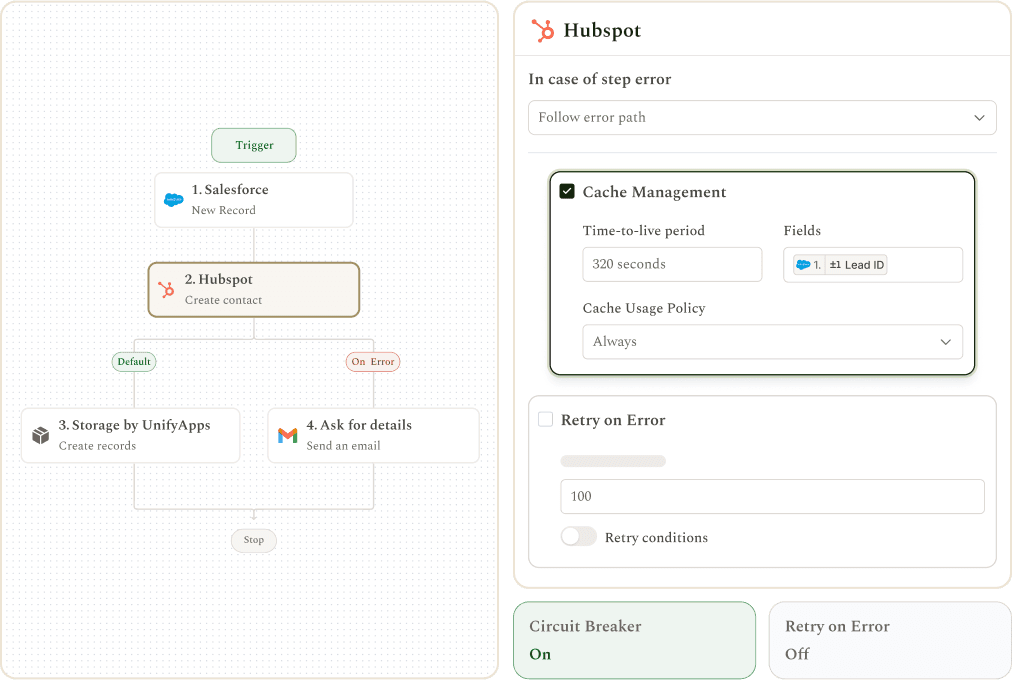
Task: Click the Gmail icon in step 4
Action: [288, 435]
